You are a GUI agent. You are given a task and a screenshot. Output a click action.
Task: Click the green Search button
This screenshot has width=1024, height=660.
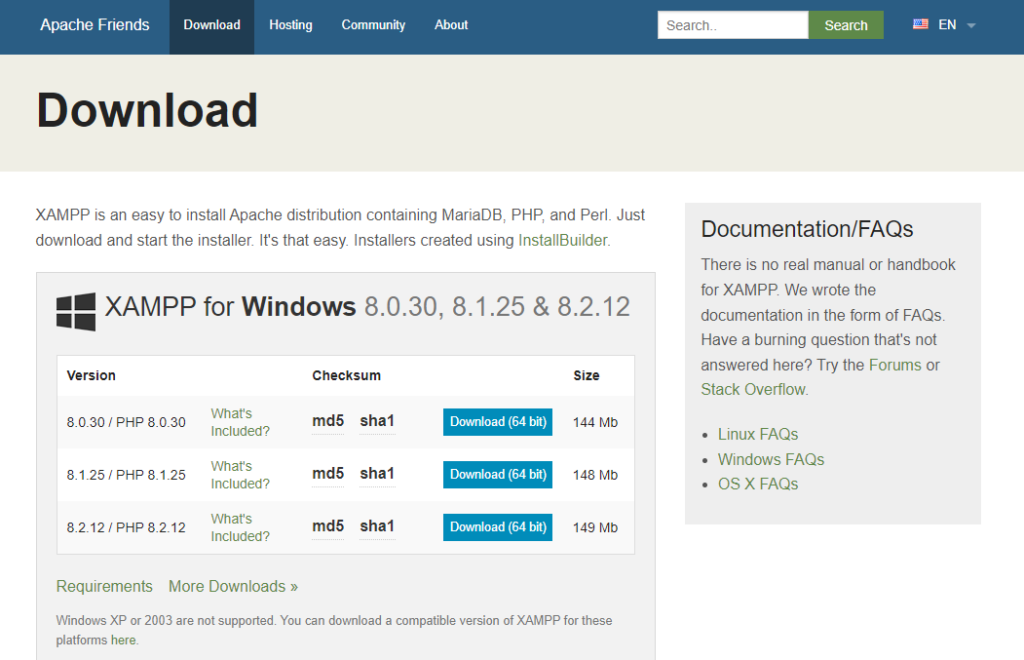tap(846, 25)
